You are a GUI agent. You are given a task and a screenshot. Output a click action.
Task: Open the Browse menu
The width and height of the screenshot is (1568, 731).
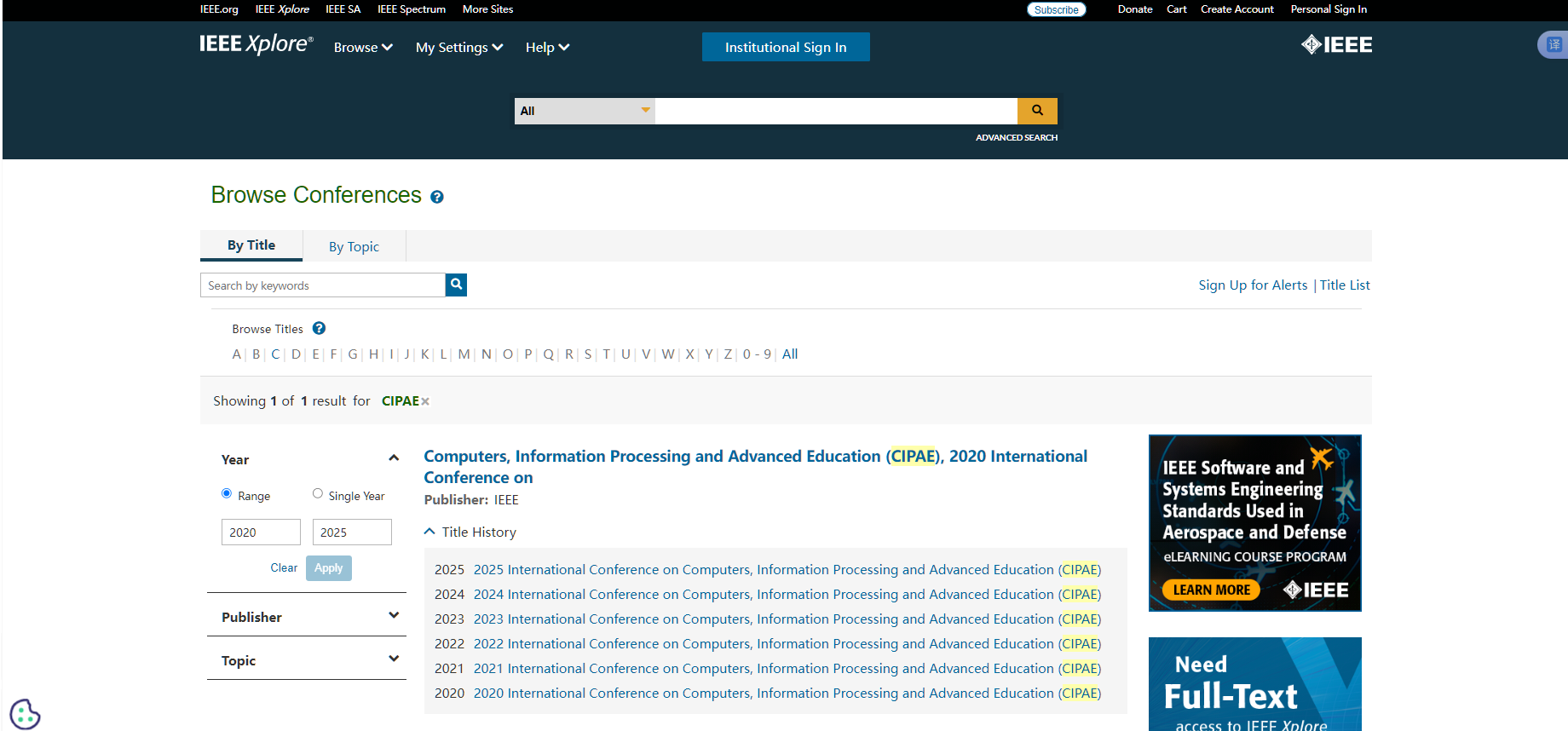(x=363, y=48)
